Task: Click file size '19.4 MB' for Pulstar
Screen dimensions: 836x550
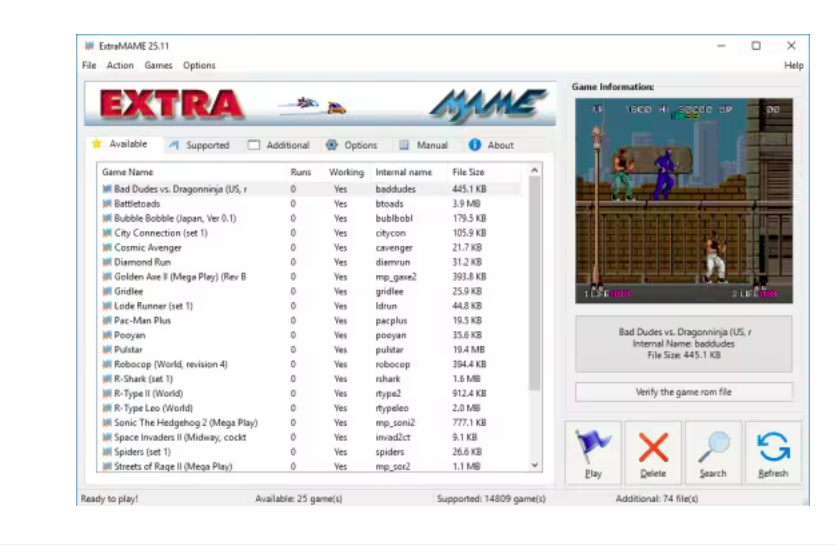Action: point(468,350)
